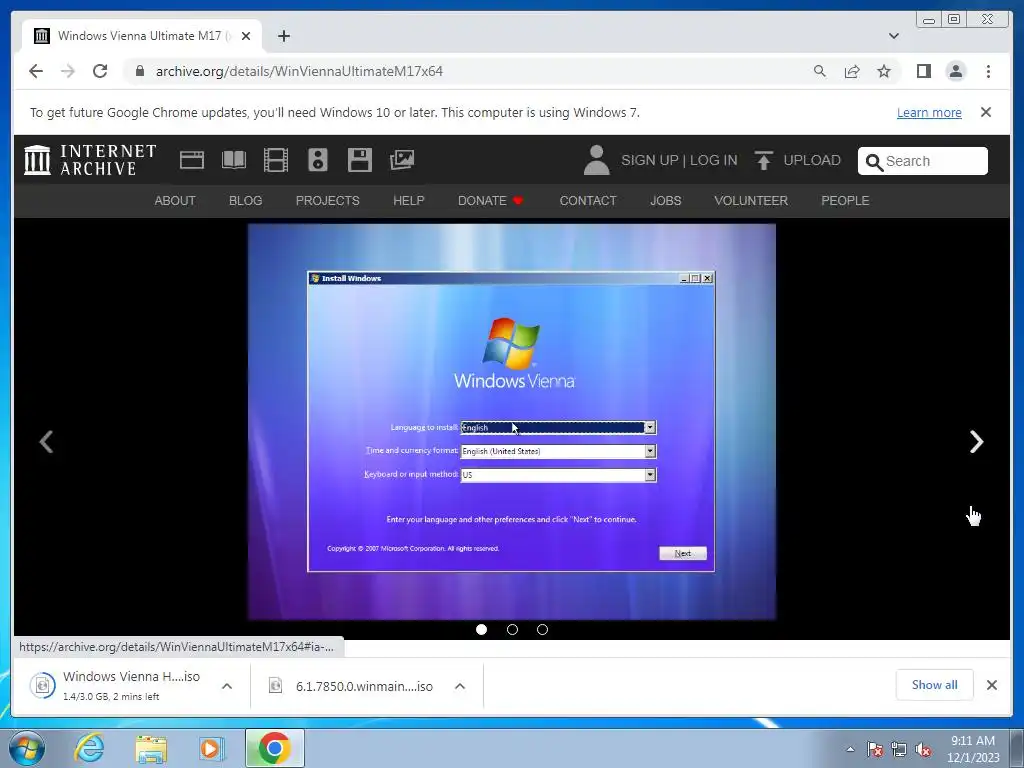Bookmark this tab with star icon
Image resolution: width=1024 pixels, height=768 pixels.
point(884,71)
